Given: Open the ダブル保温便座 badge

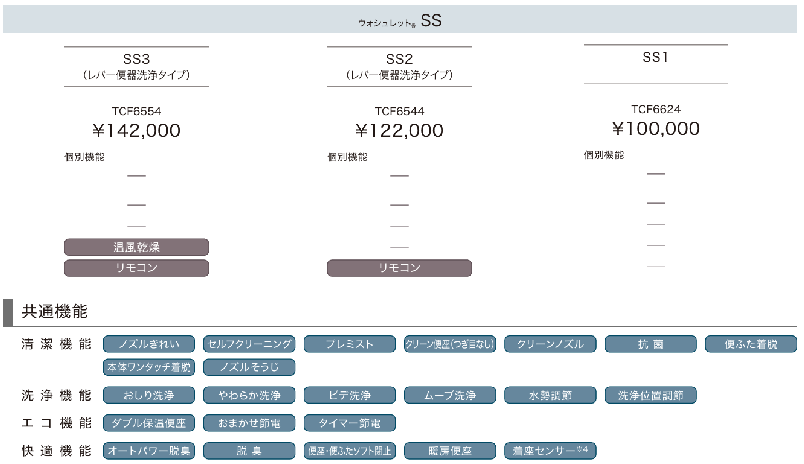Looking at the screenshot, I should pyautogui.click(x=149, y=423).
